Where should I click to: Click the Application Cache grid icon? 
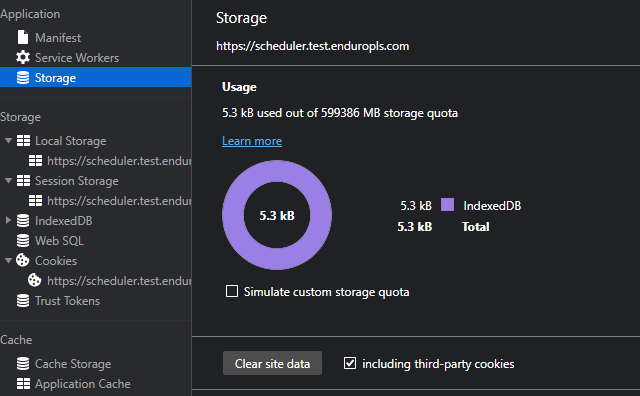[x=23, y=383]
